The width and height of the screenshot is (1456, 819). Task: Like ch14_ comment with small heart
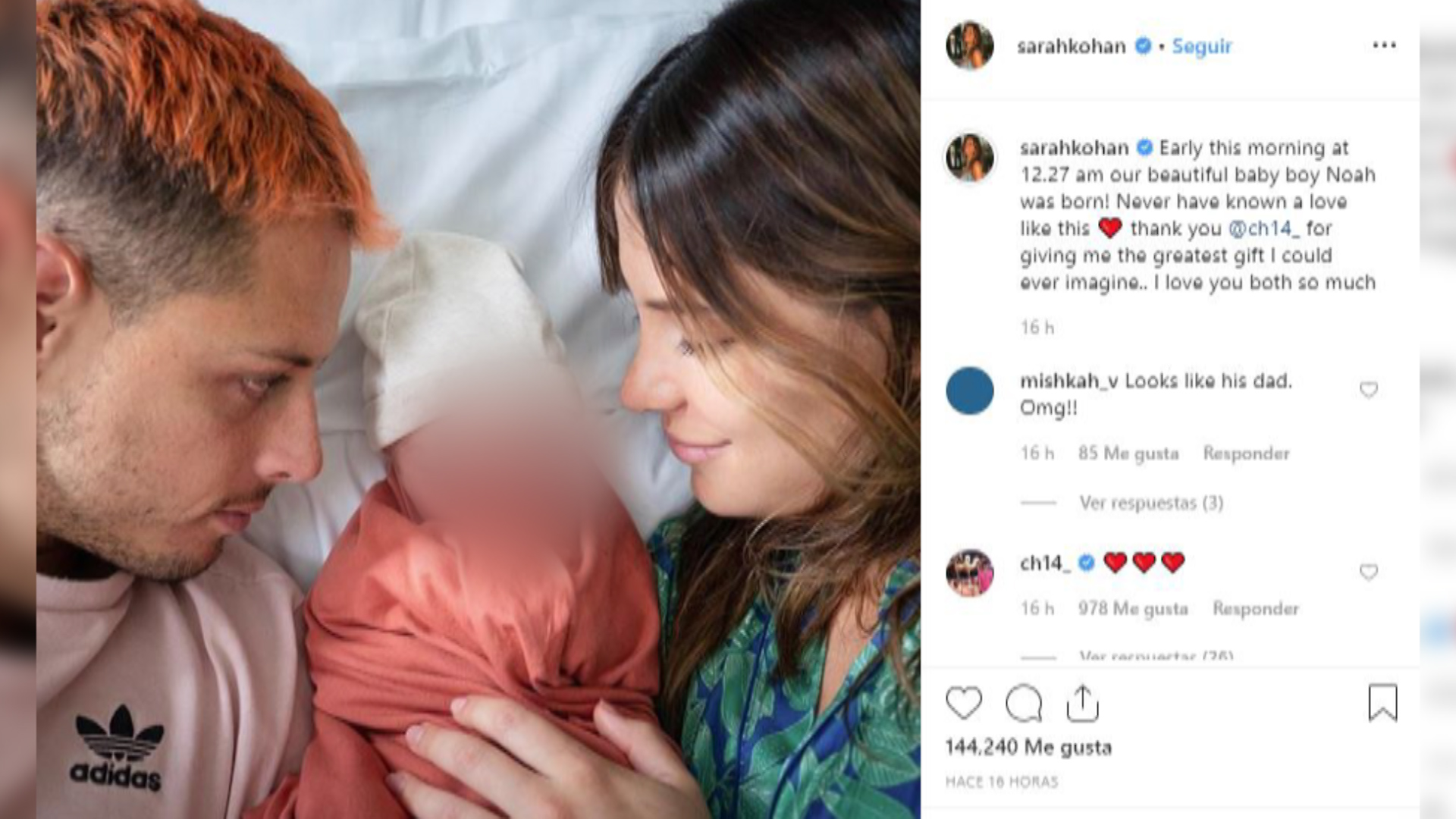1368,572
